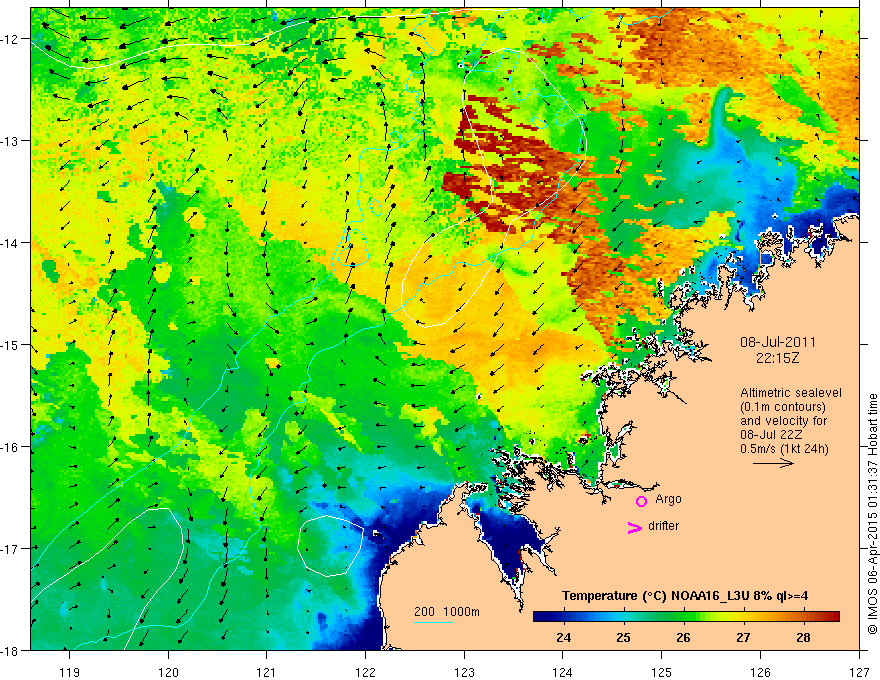Click the '08-Jul 22Z' caption line
880x680 pixels.
(x=771, y=434)
